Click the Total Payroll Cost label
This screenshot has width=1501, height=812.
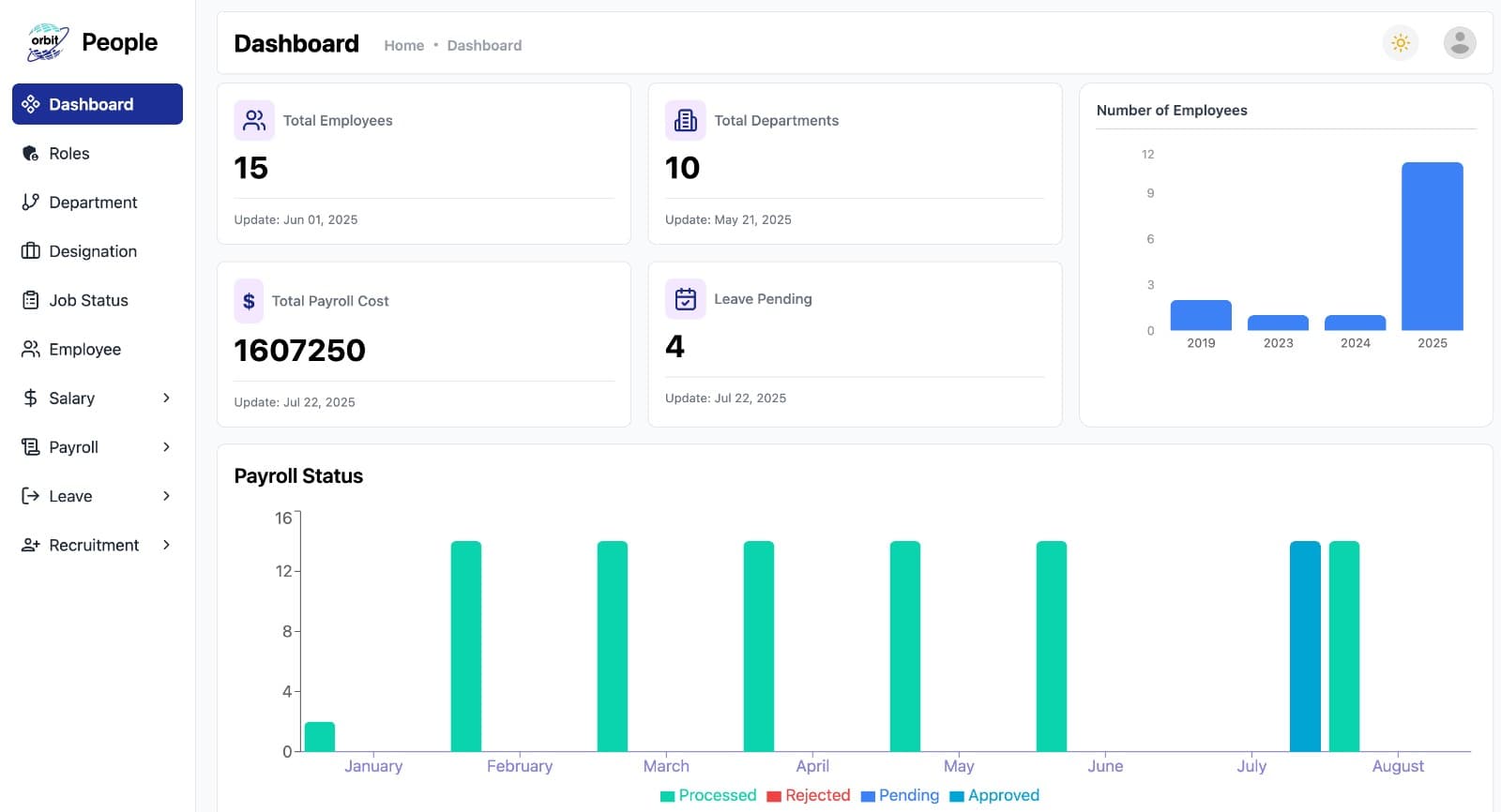[x=330, y=301]
